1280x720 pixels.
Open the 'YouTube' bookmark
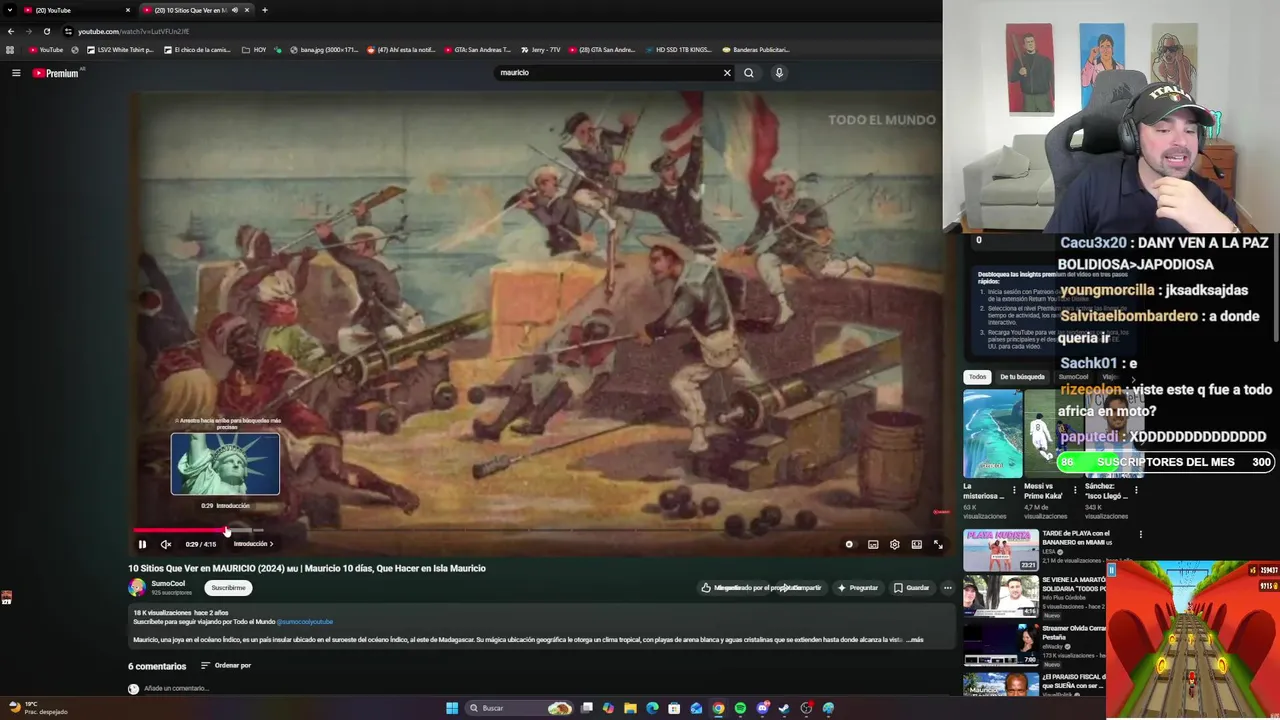click(x=46, y=50)
